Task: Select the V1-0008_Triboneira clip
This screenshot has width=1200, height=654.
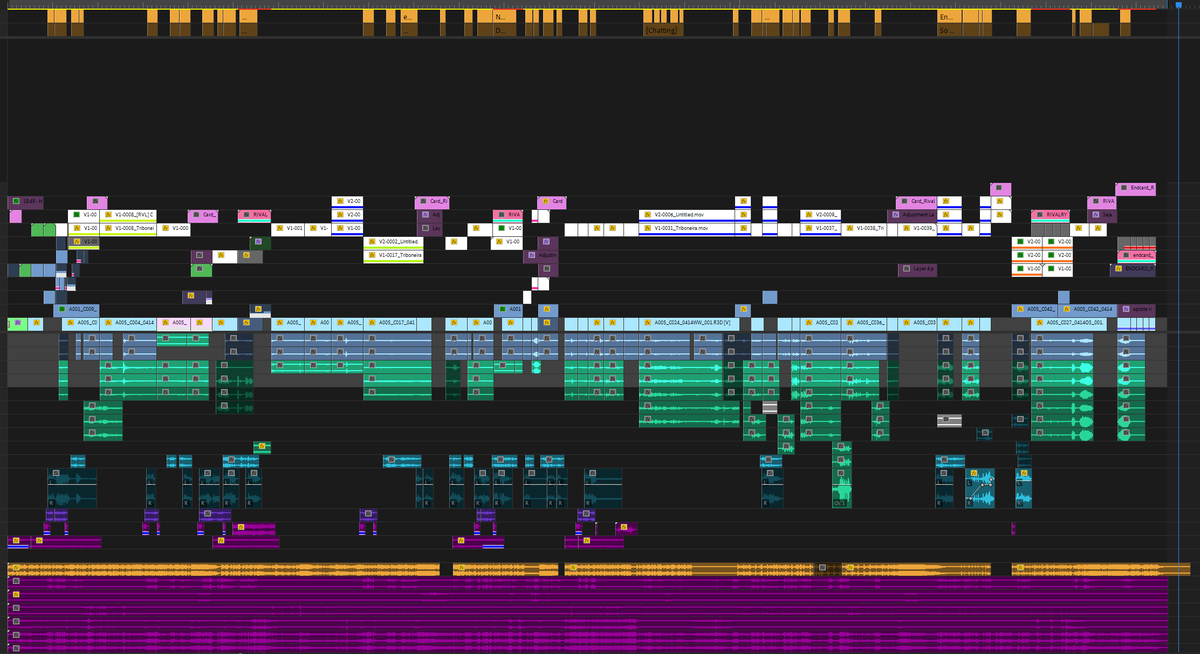Action: [128, 229]
